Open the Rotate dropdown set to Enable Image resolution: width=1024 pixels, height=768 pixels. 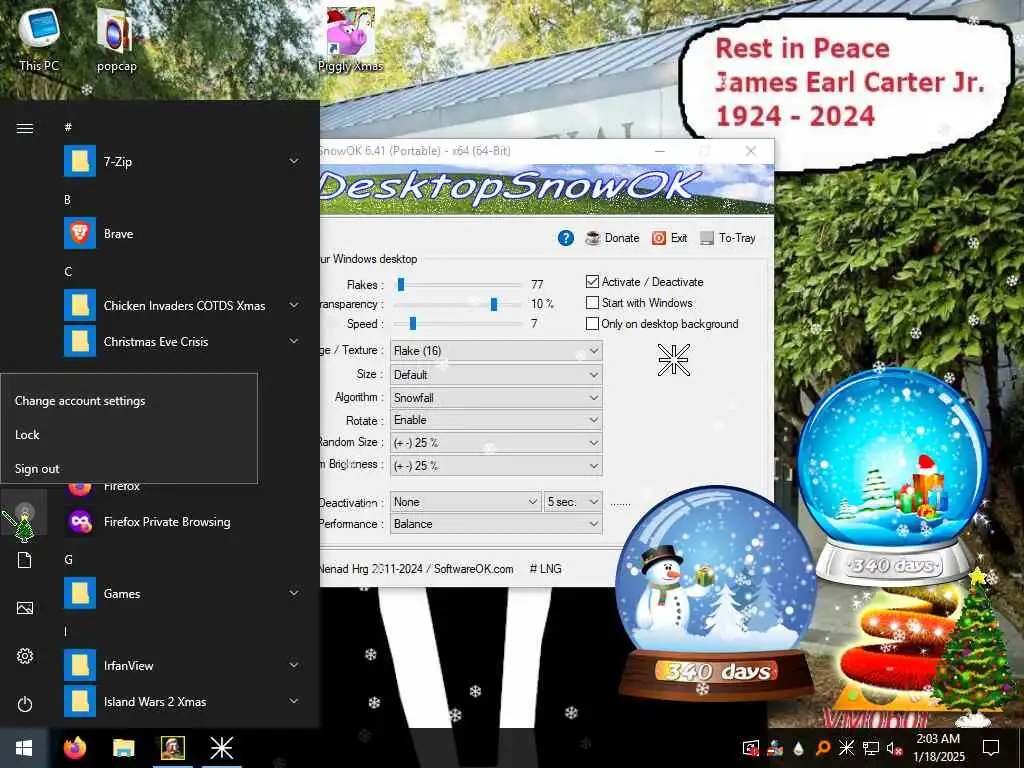tap(496, 420)
